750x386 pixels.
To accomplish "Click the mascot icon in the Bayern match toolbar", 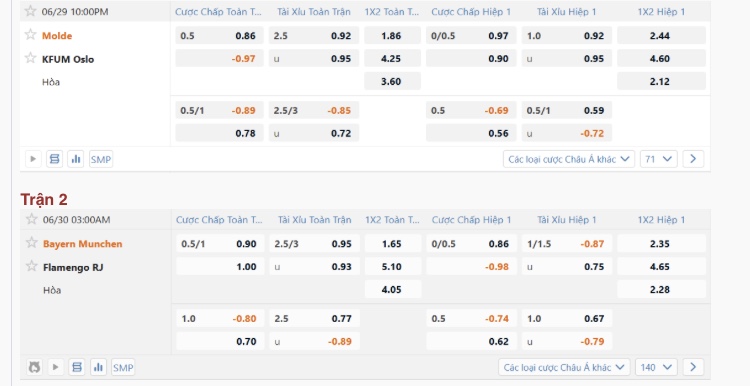I will (x=34, y=367).
